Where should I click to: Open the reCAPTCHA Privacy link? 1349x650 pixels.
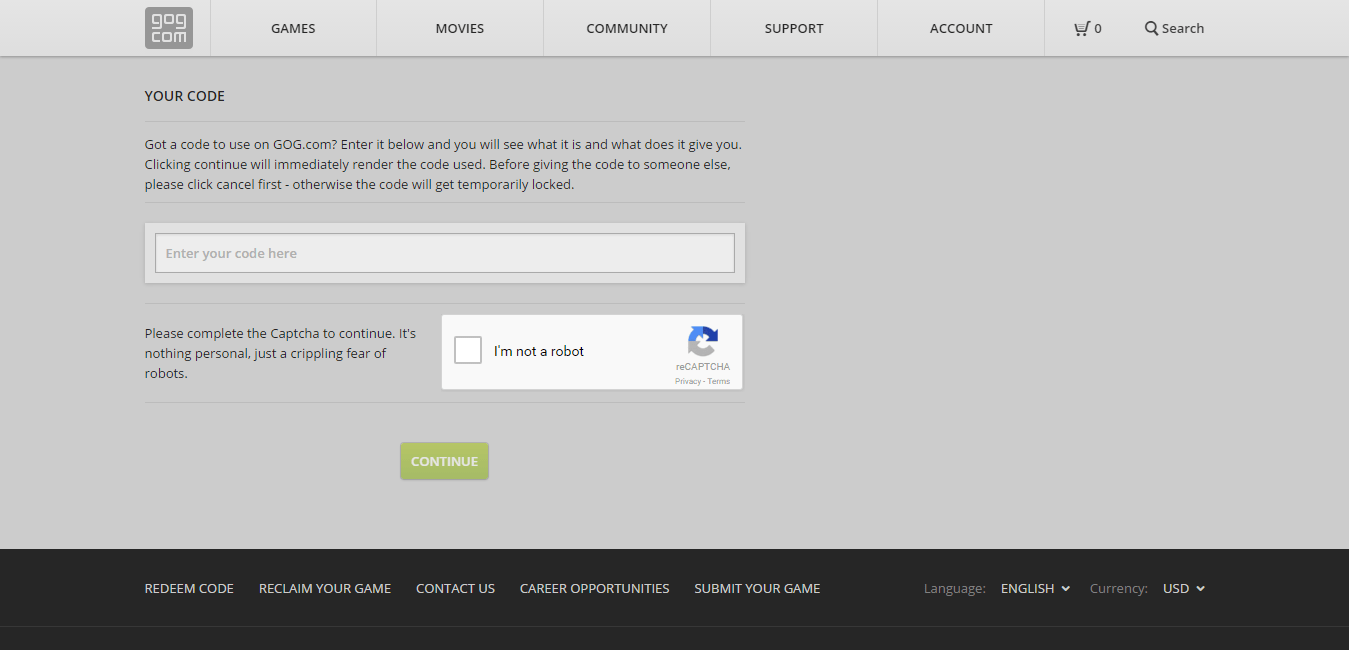pyautogui.click(x=687, y=381)
